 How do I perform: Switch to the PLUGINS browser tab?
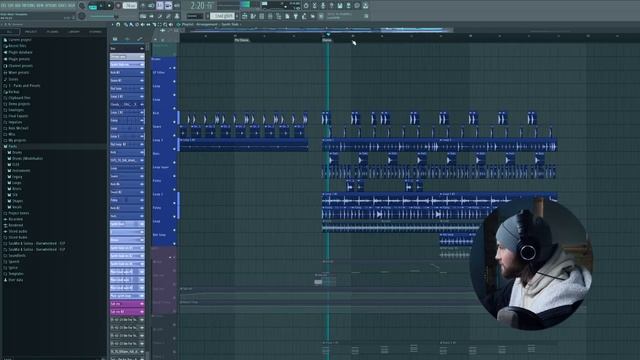click(x=52, y=31)
